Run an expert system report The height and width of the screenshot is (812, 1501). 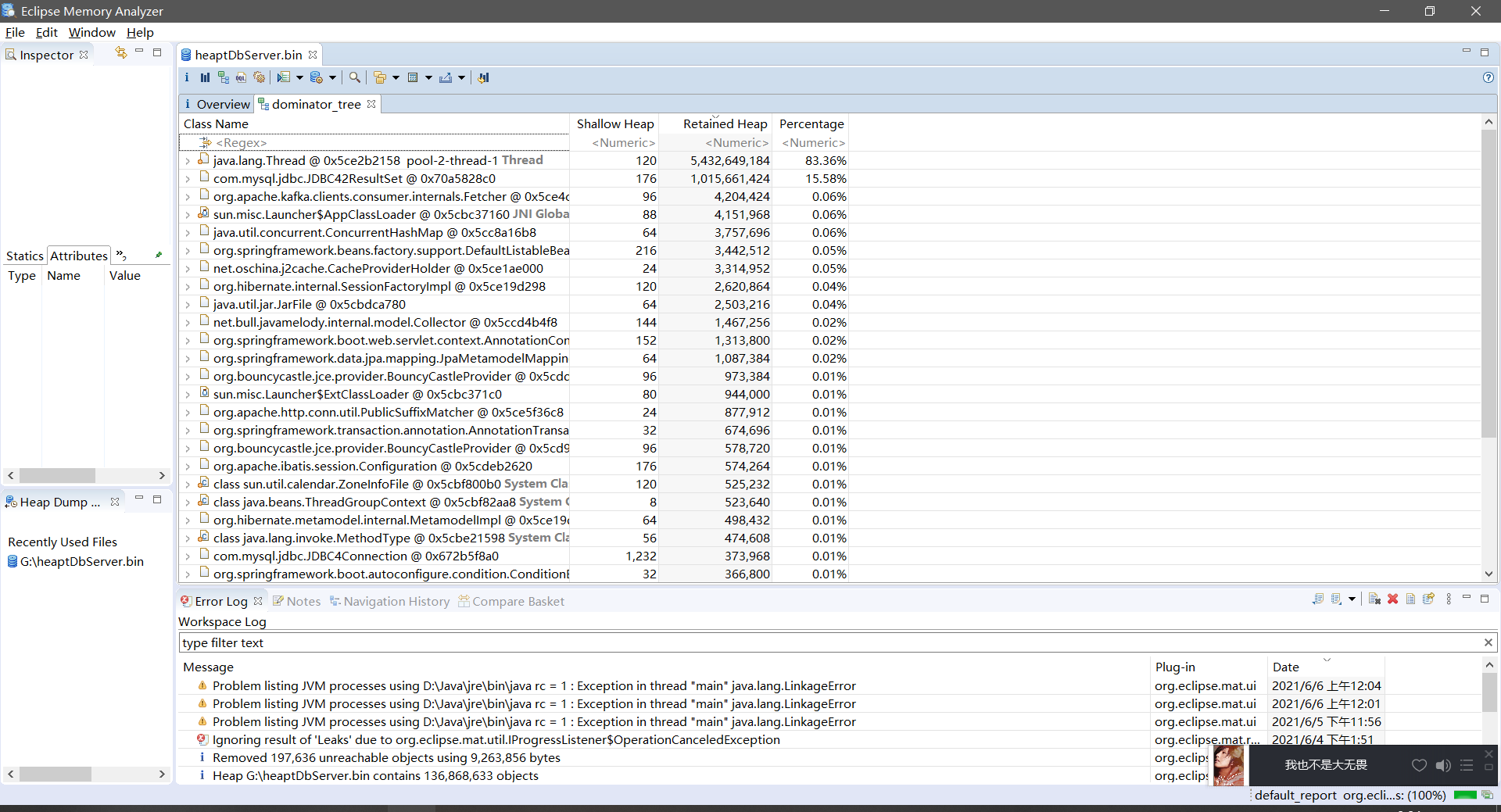[284, 77]
